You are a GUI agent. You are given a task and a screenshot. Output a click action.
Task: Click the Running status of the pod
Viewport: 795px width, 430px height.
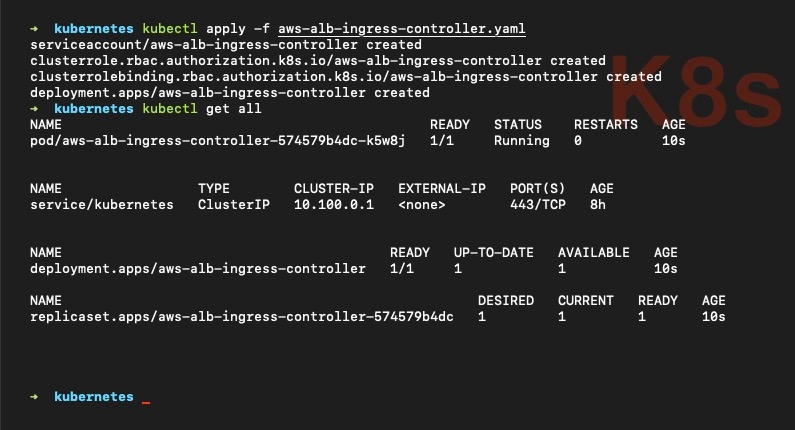click(521, 141)
